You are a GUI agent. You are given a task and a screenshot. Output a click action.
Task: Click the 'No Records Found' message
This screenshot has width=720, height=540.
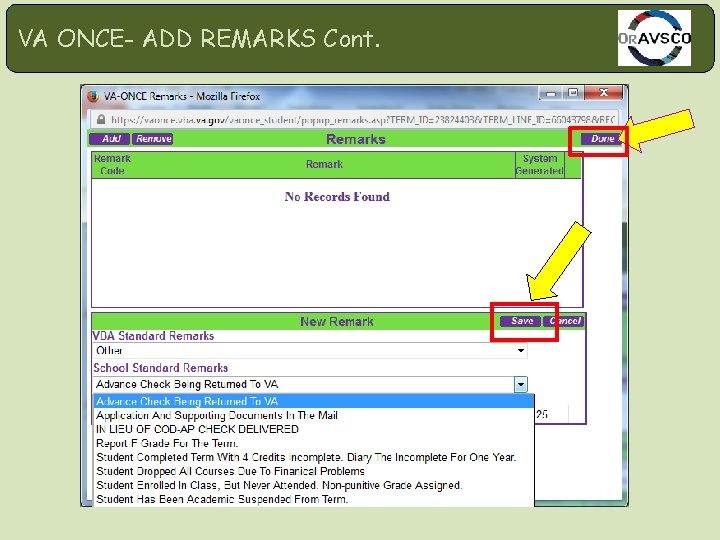337,197
